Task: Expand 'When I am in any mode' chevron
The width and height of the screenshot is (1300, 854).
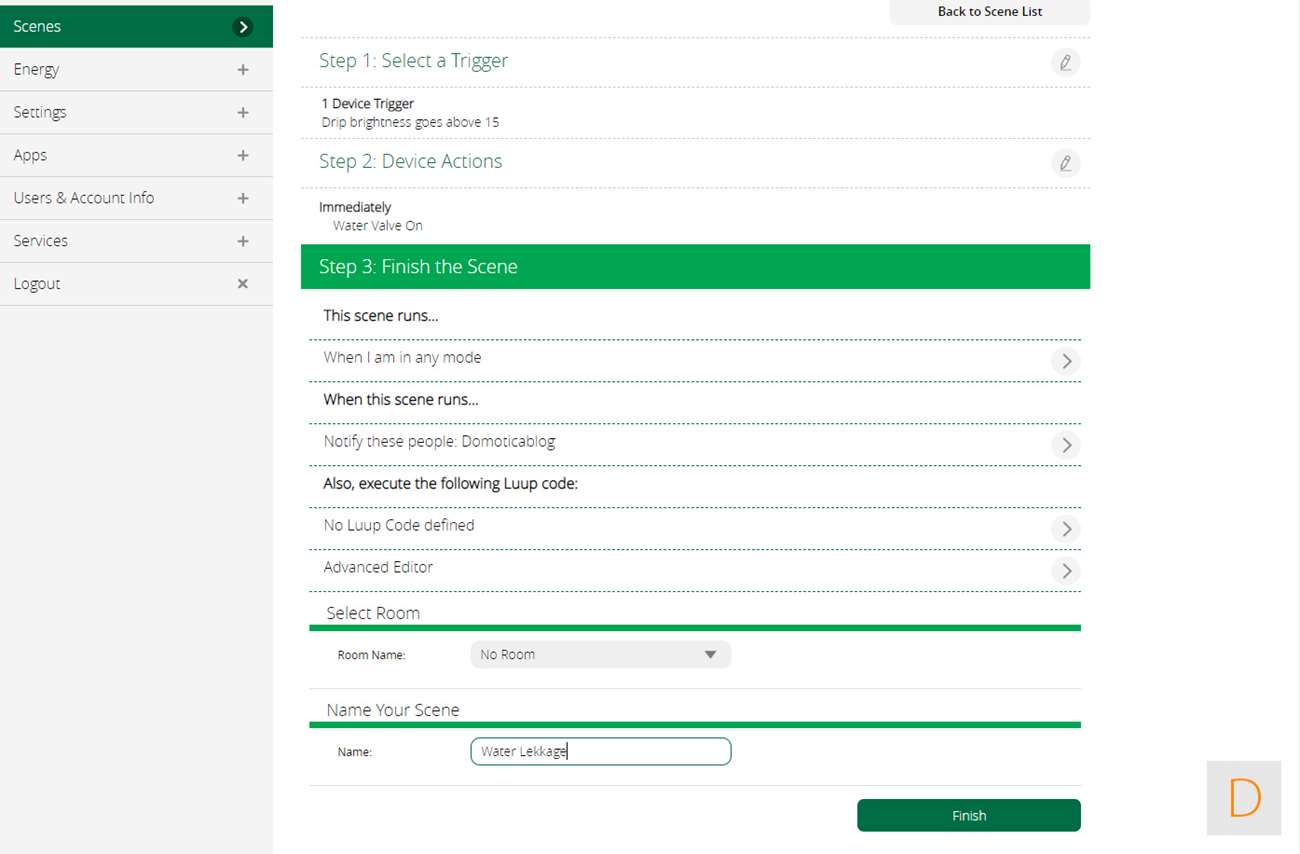Action: [1065, 361]
